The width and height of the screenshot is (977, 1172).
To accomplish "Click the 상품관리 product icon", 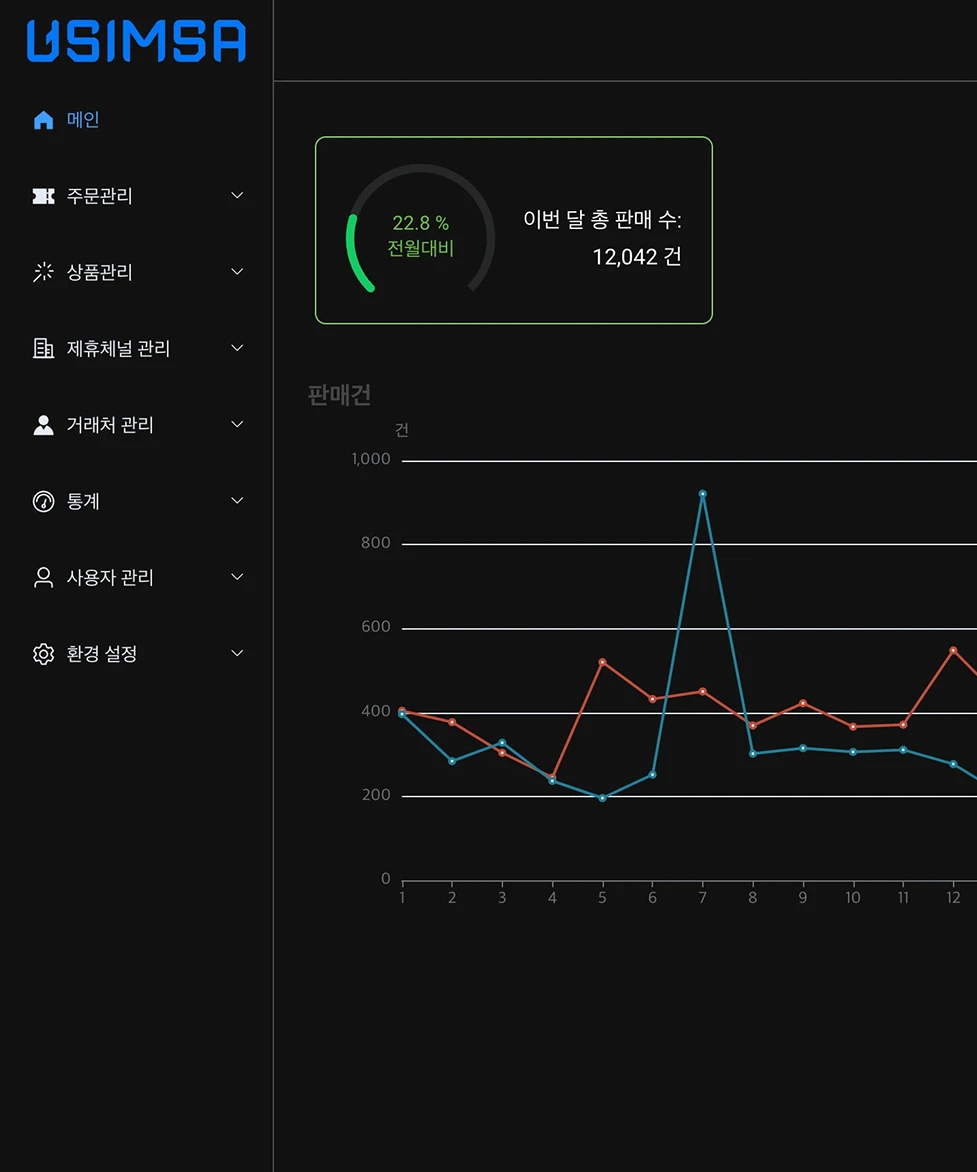I will click(42, 271).
